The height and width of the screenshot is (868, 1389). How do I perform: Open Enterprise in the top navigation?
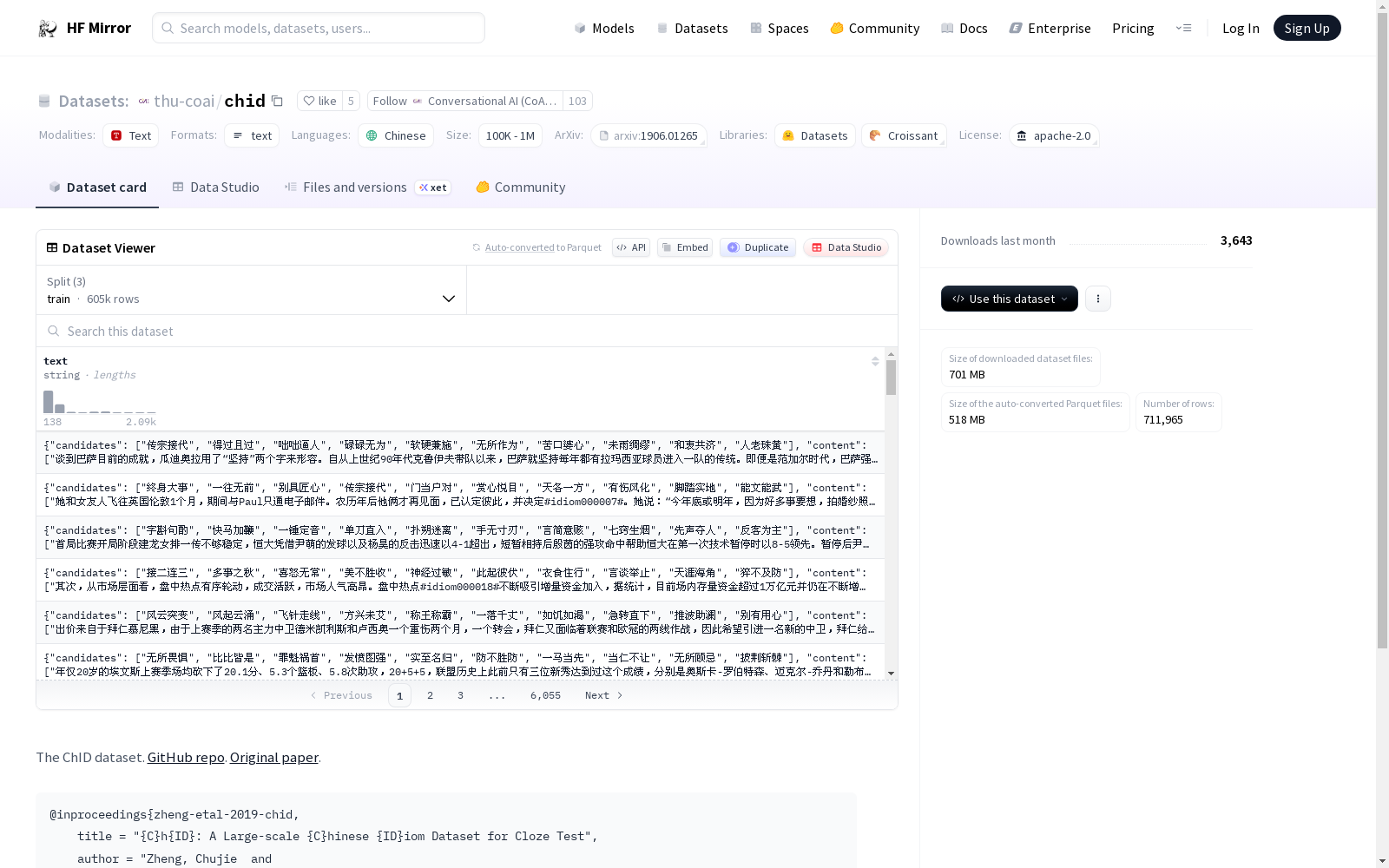(1050, 29)
